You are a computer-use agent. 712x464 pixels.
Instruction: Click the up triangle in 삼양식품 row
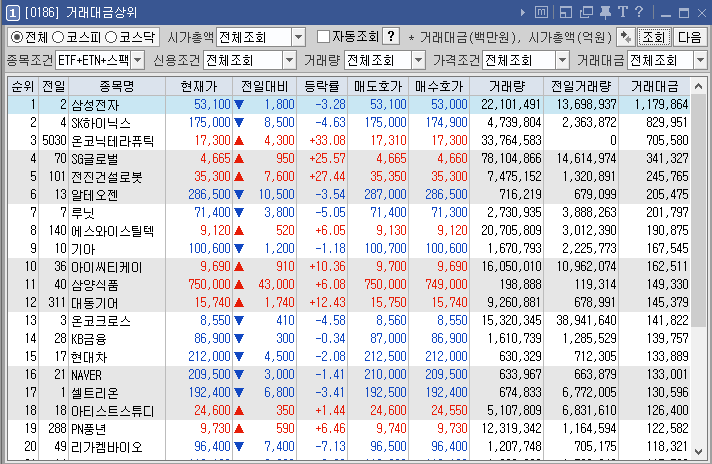coord(239,285)
